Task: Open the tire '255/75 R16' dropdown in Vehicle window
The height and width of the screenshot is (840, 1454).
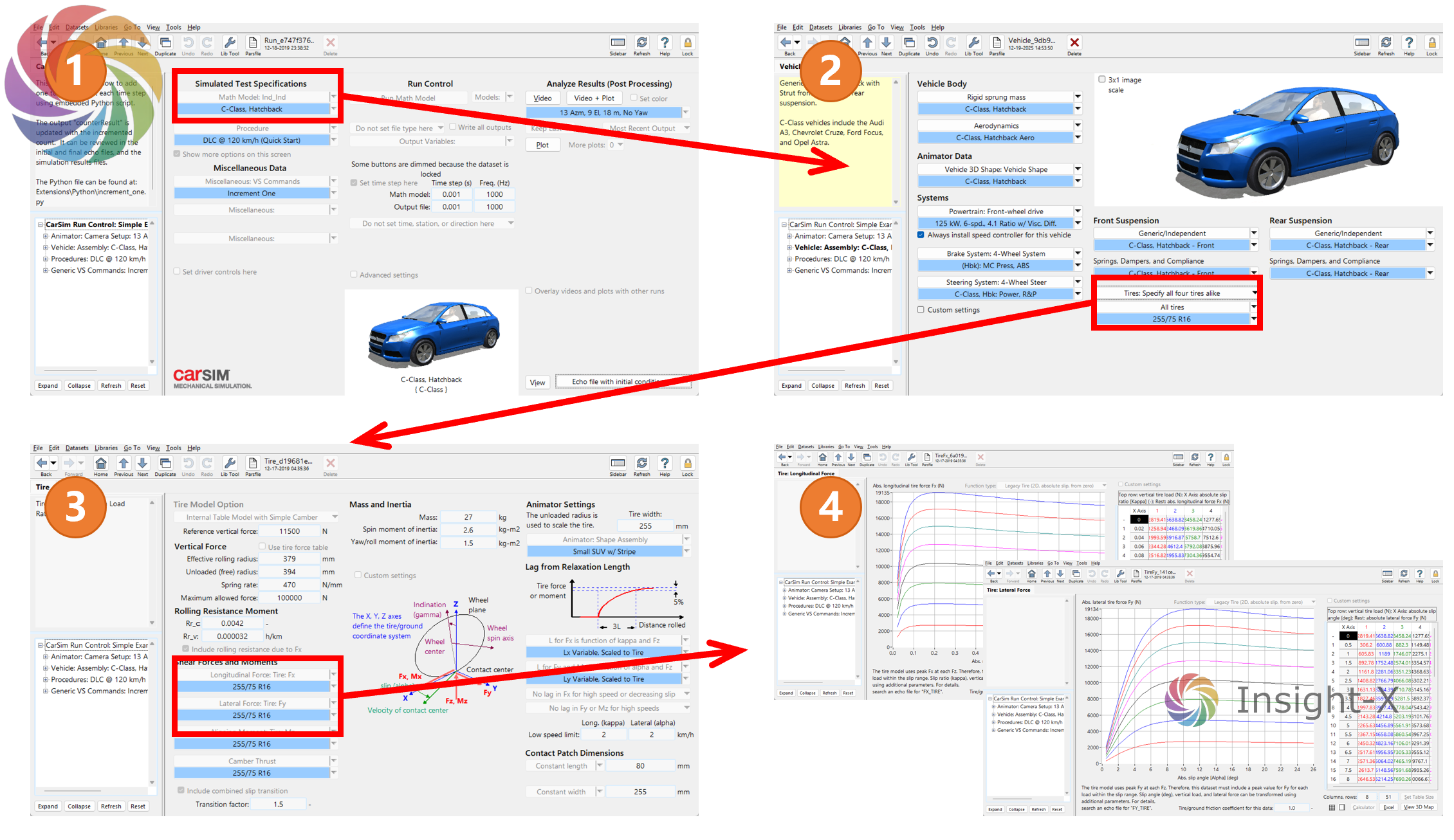Action: pos(1253,319)
